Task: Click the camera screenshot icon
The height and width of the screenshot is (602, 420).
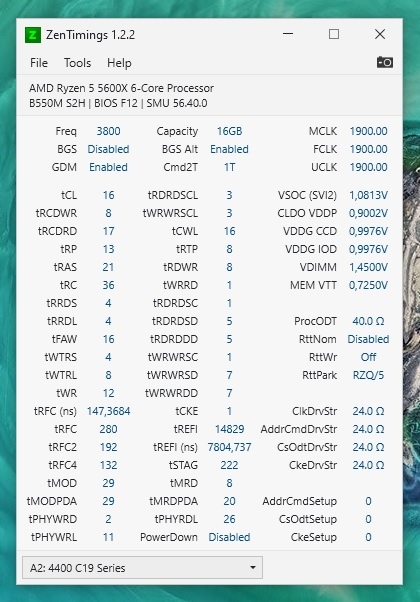Action: 384,62
